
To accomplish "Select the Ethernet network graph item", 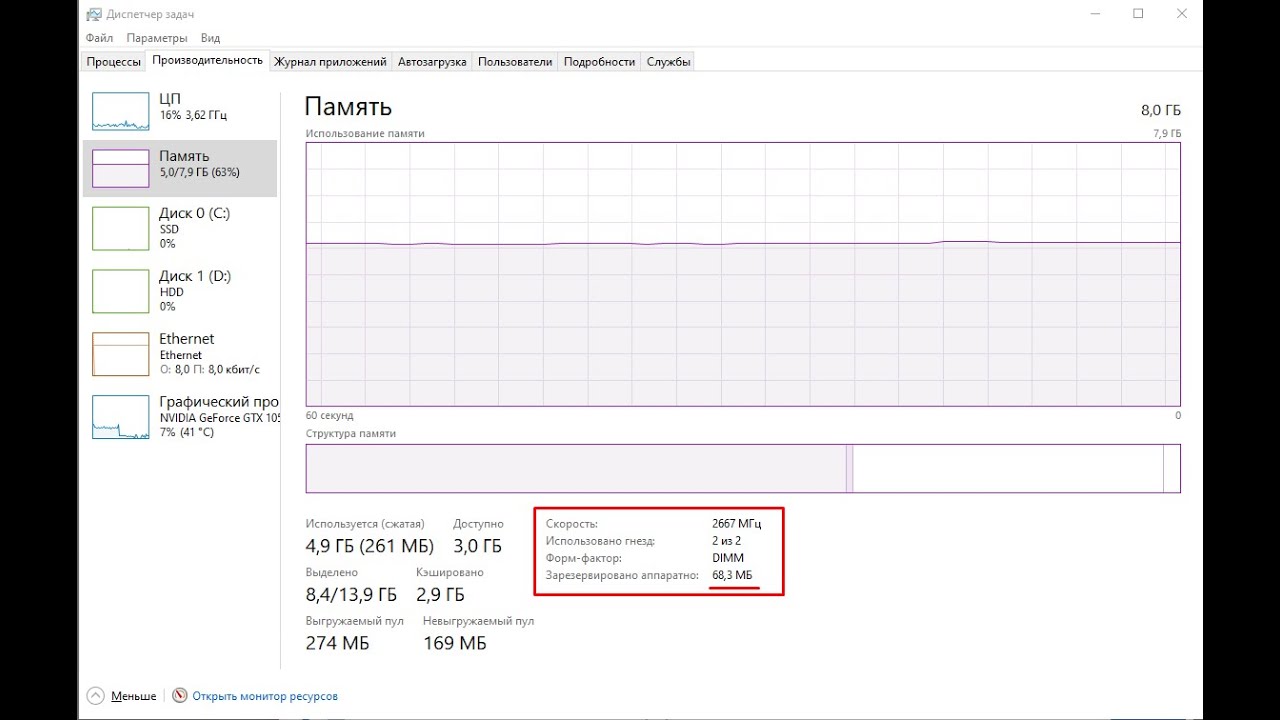I will click(x=120, y=354).
